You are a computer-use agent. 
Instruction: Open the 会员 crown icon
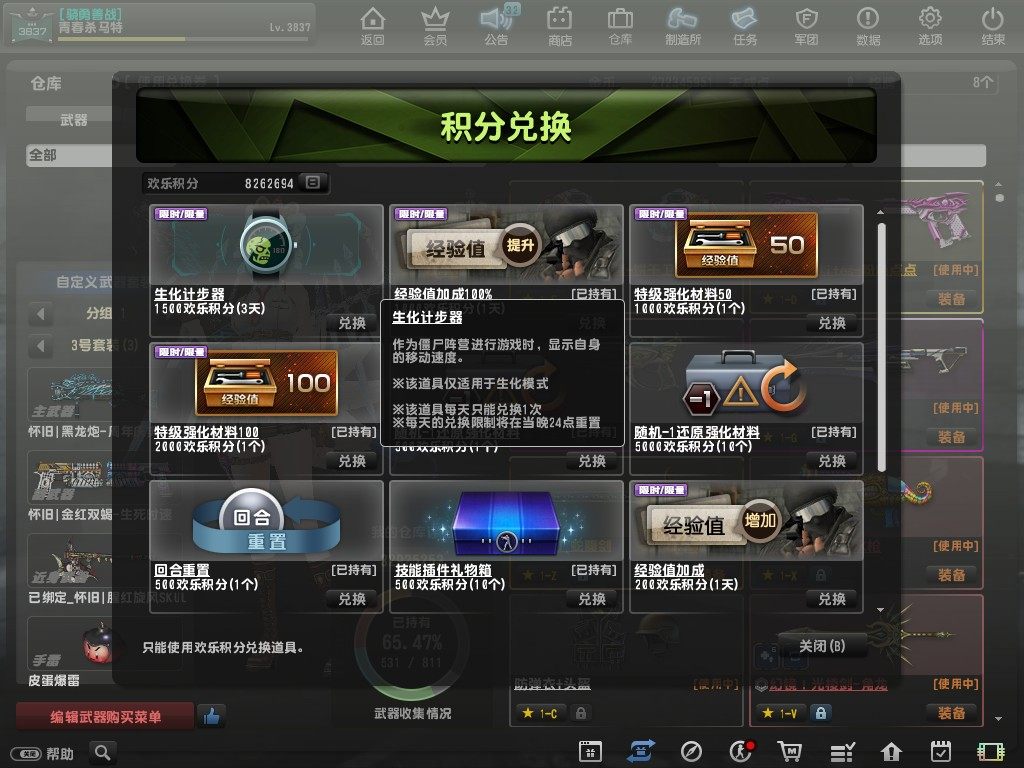435,26
